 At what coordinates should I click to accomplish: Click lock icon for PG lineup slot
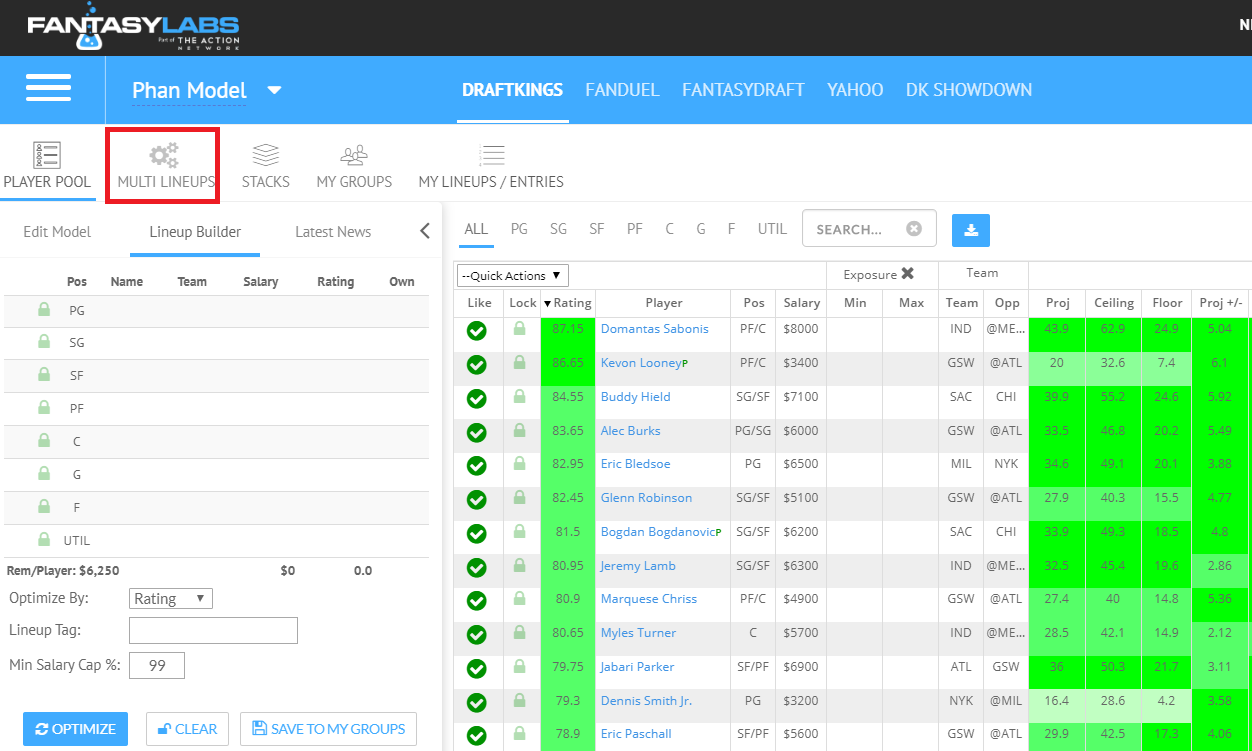[x=44, y=310]
